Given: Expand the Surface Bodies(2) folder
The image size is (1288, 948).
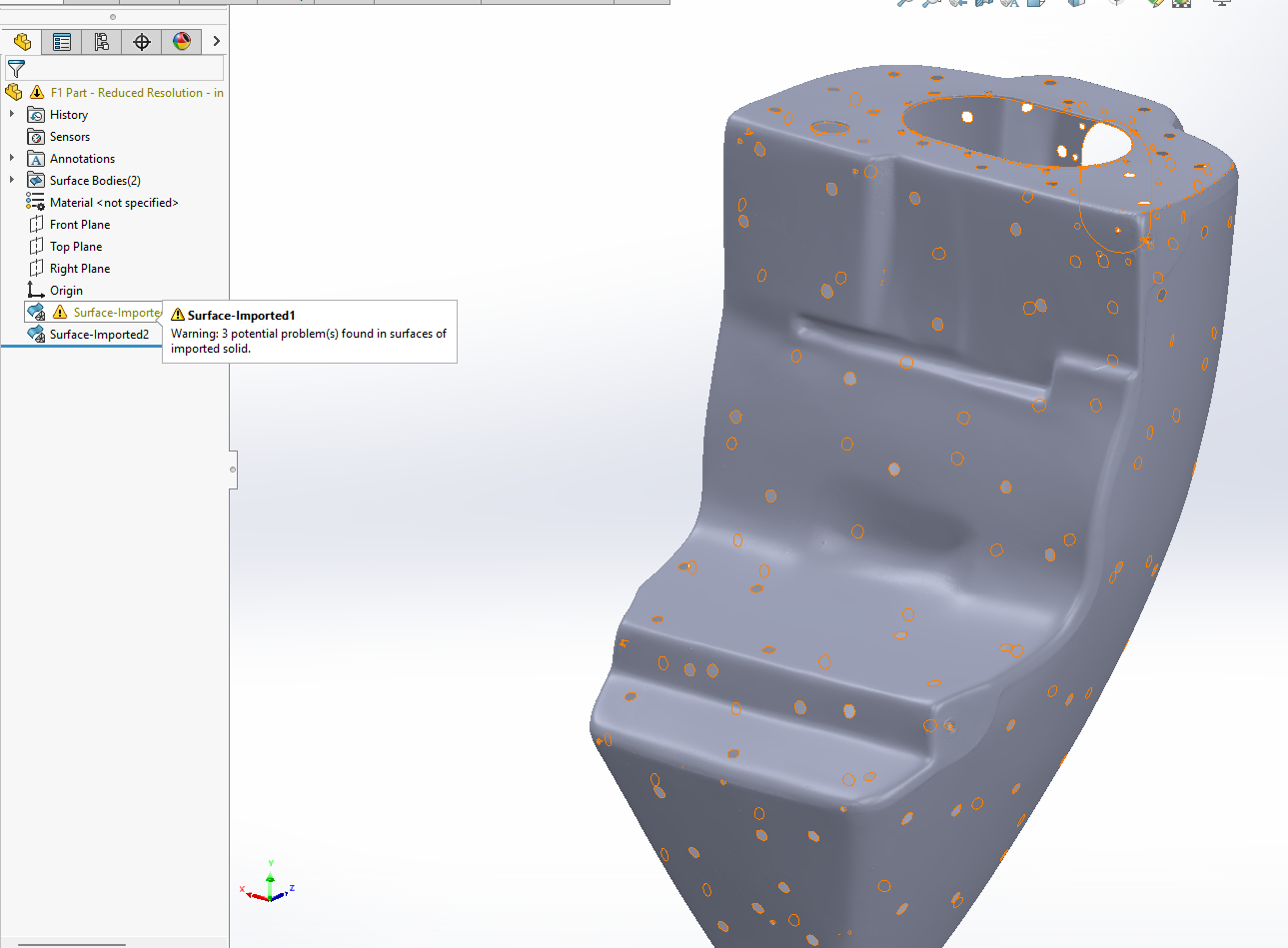Looking at the screenshot, I should pos(12,181).
